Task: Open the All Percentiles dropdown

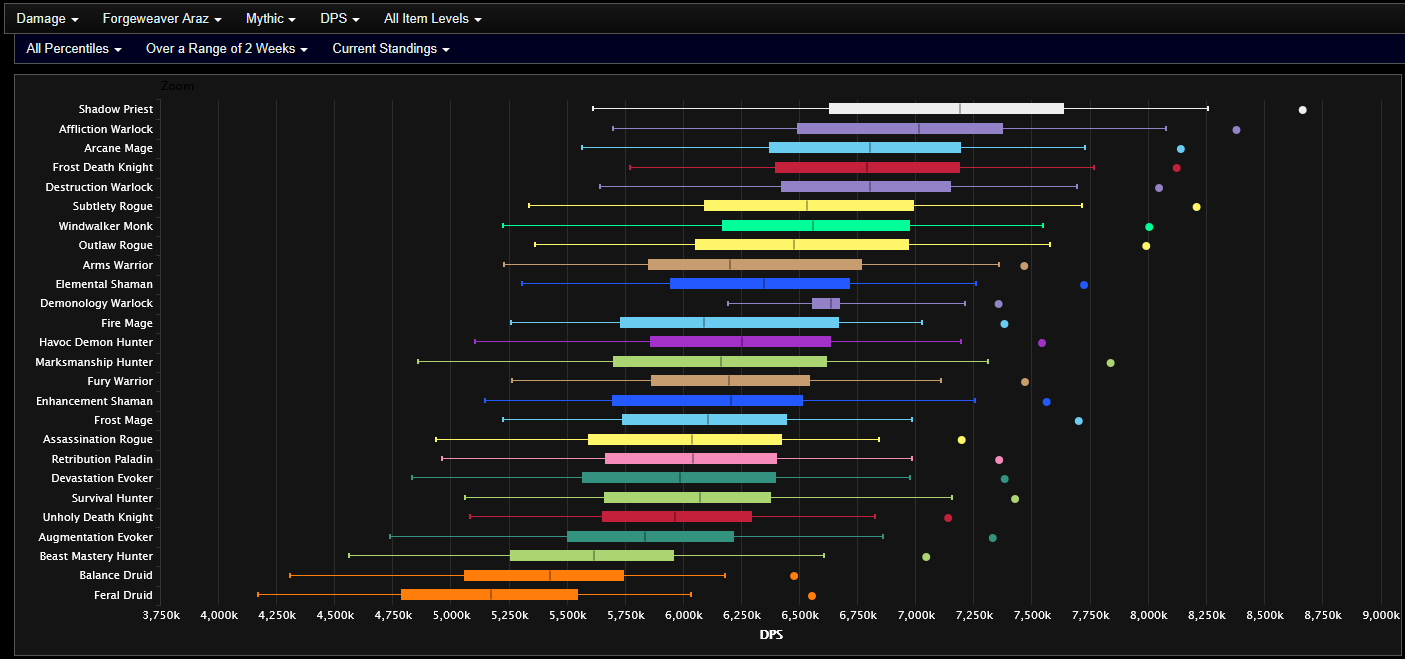Action: point(74,49)
